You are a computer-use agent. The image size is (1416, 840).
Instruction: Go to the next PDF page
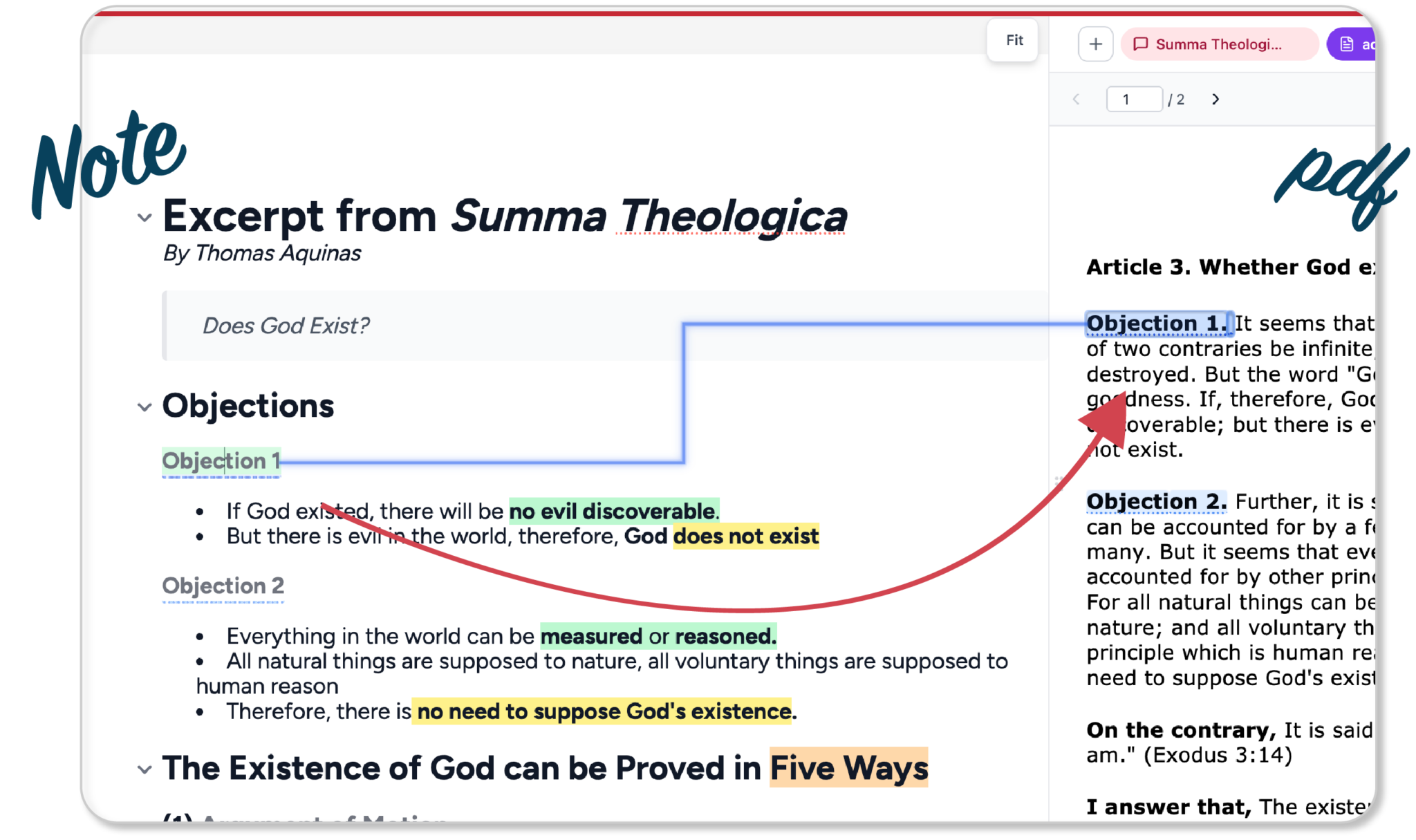[1215, 100]
